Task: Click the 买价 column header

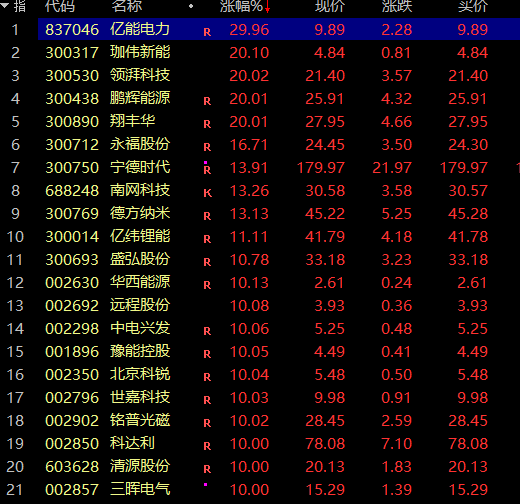Action: coord(473,6)
